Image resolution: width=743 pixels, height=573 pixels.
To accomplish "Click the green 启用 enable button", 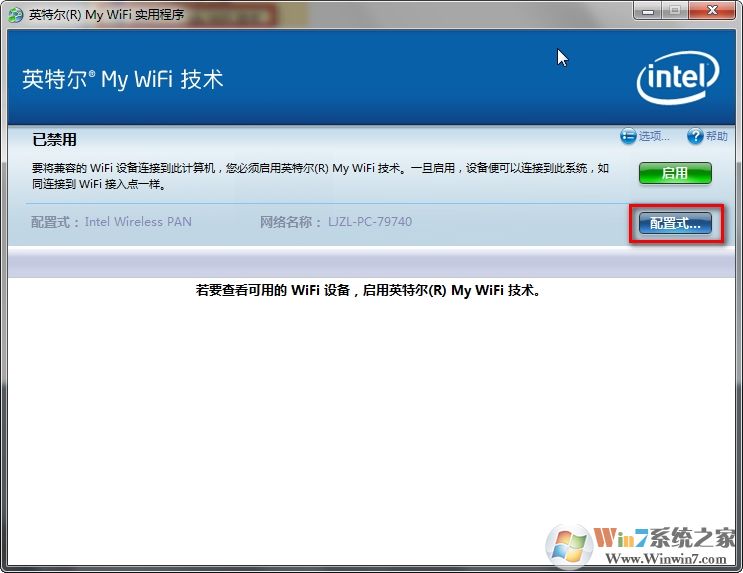I will (675, 173).
